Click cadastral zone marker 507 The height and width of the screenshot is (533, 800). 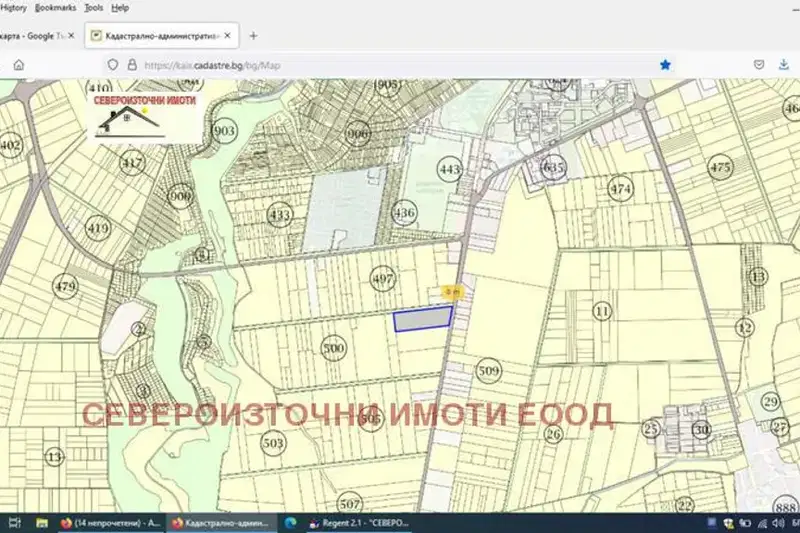point(349,504)
